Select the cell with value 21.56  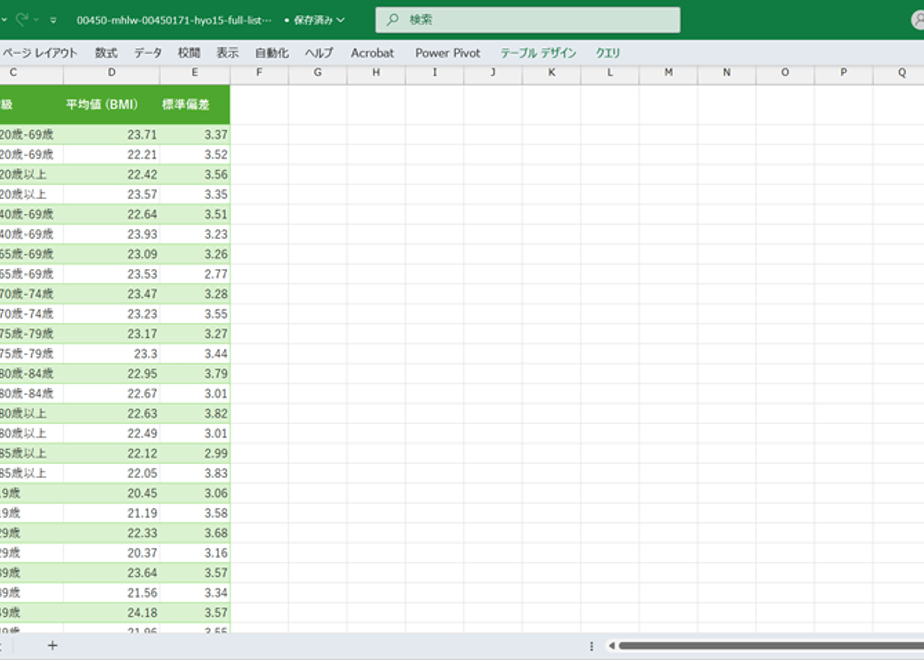[111, 593]
